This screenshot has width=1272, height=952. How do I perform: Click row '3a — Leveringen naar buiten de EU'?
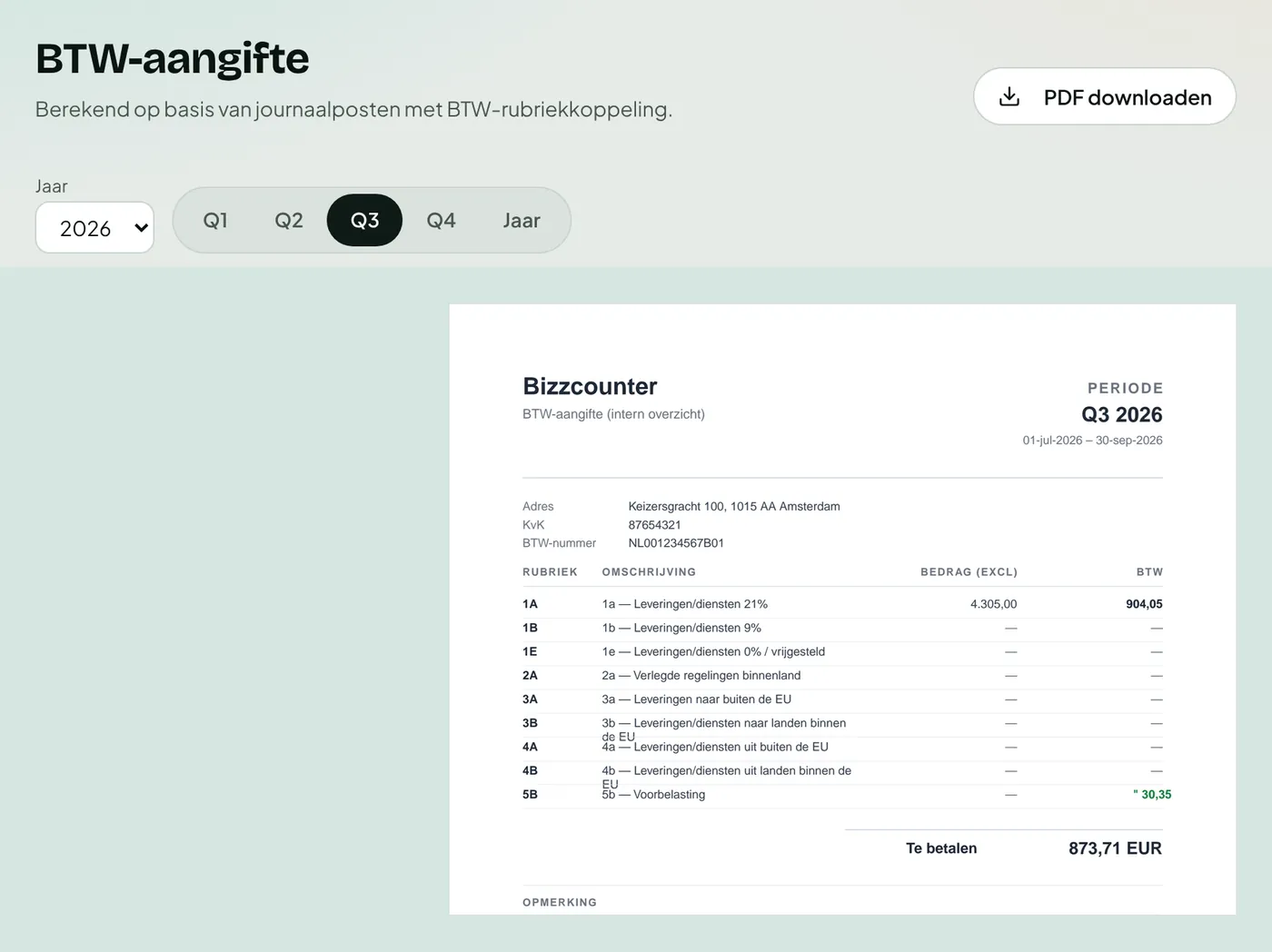(x=842, y=699)
